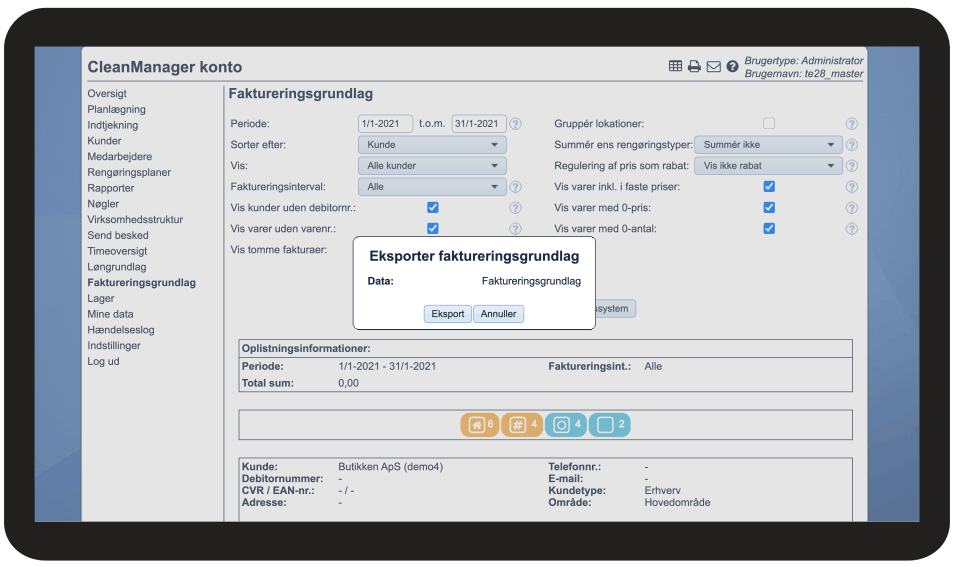This screenshot has width=954, height=567.
Task: Open Indtjekning in sidebar
Action: coord(113,125)
